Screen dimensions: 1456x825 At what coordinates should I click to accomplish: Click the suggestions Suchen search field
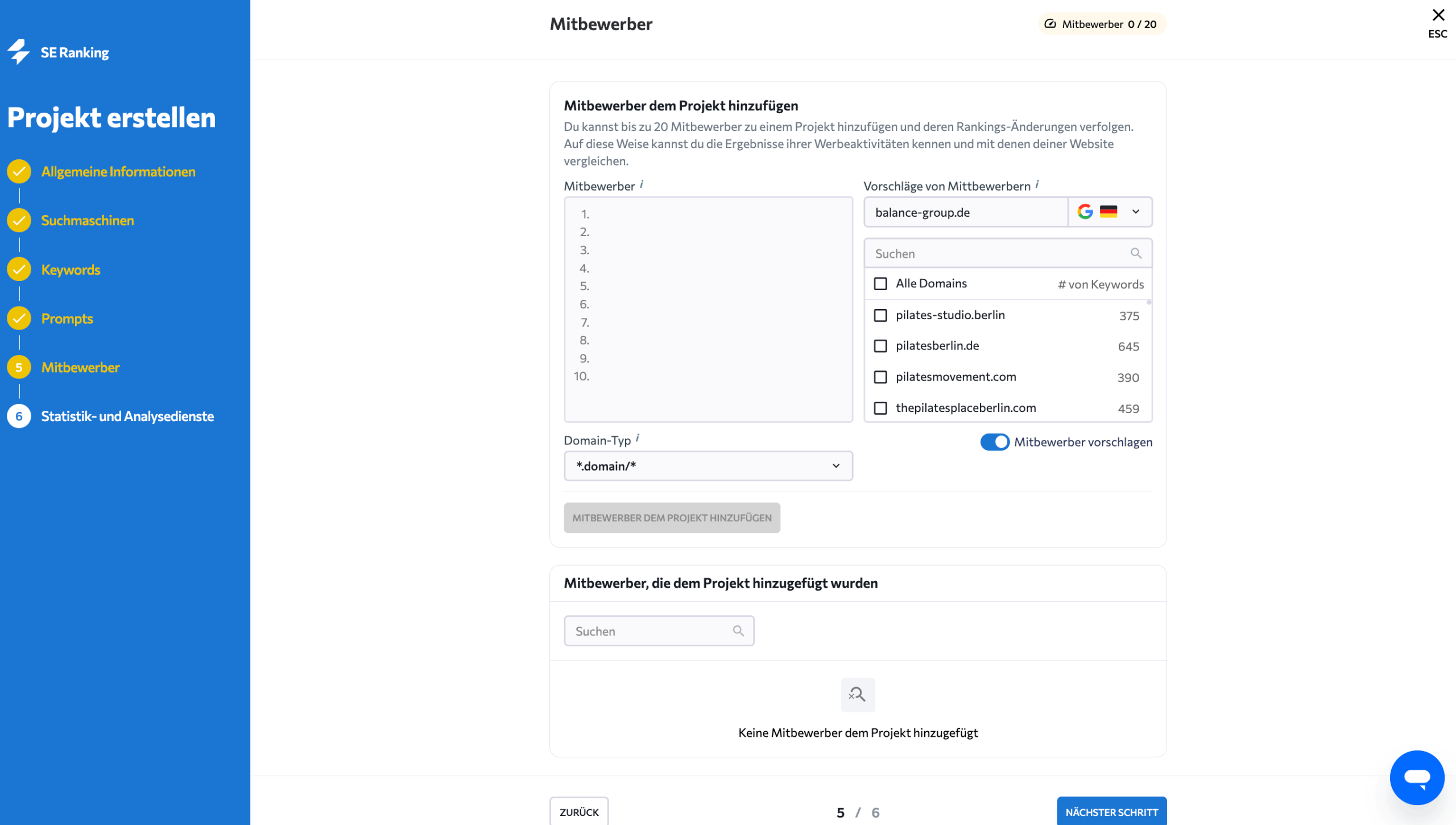click(1008, 253)
